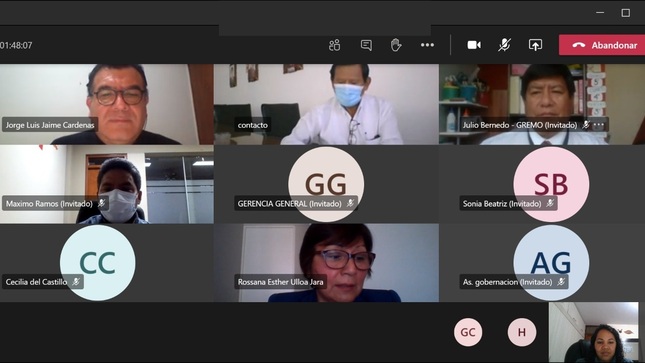
Task: Select Jorge Luis Jaime Cardenas name label
Action: [50, 125]
